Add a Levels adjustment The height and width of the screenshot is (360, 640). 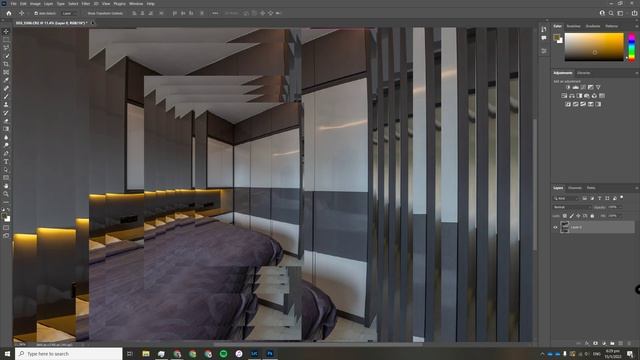pos(576,87)
